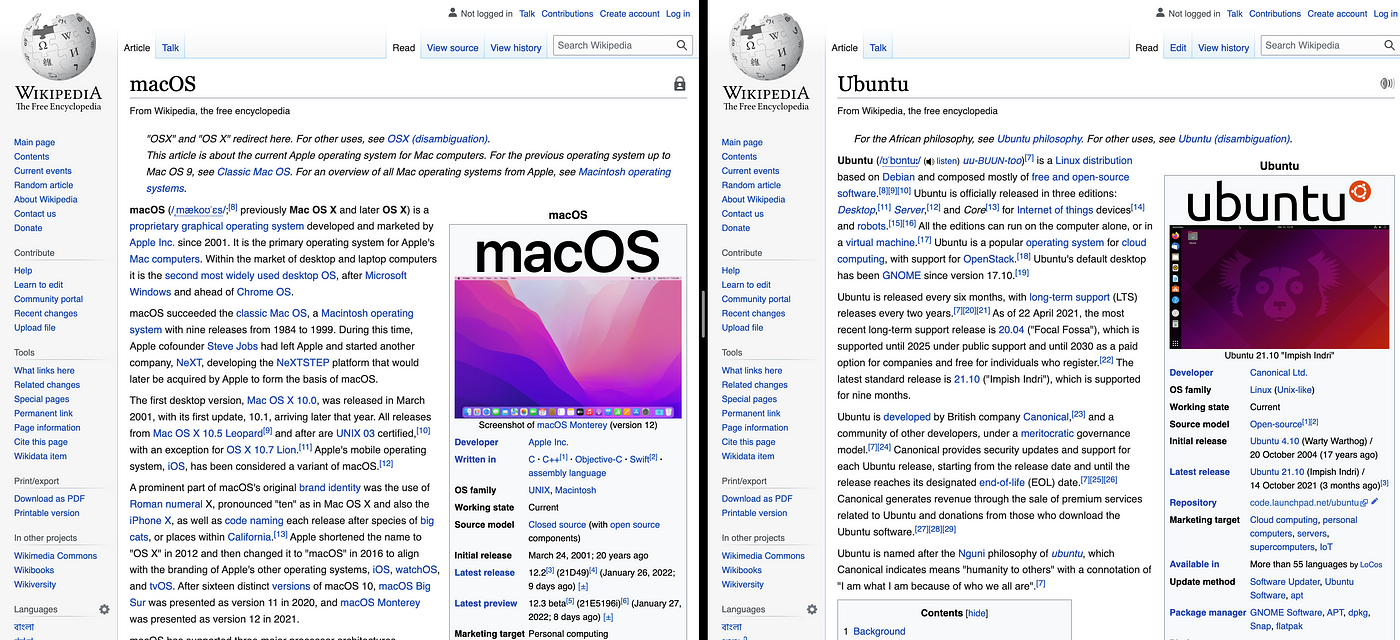Click the '20.04' Focal Fossa release link
Screen dimensions: 1400x640
pos(1012,329)
